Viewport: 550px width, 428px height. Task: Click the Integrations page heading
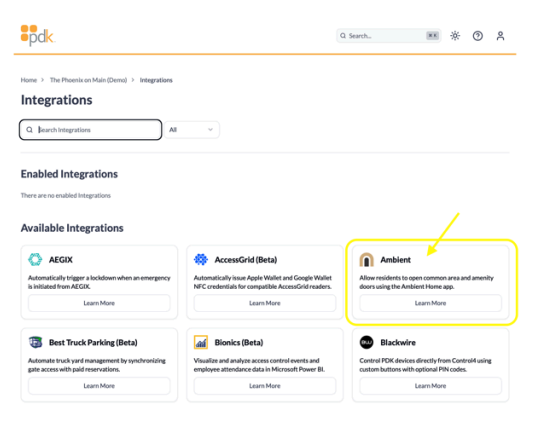pos(56,100)
